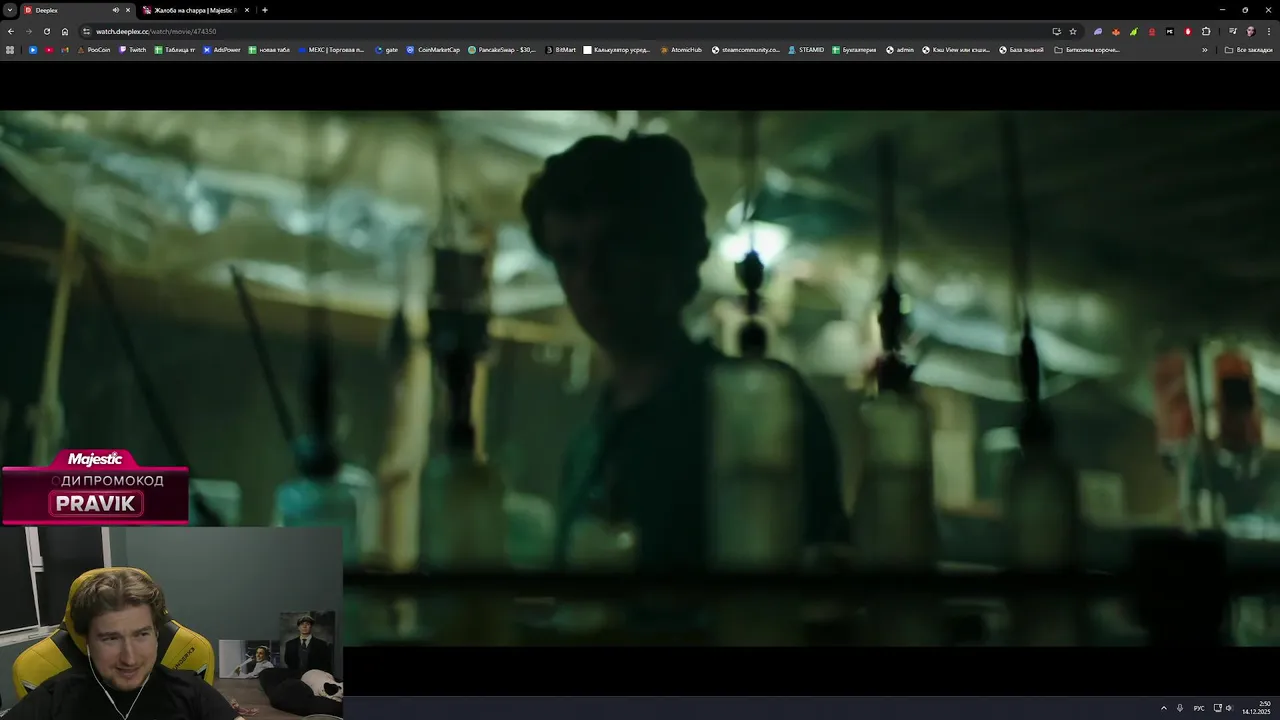This screenshot has height=720, width=1280.
Task: Click the install app icon in address bar
Action: (1057, 31)
